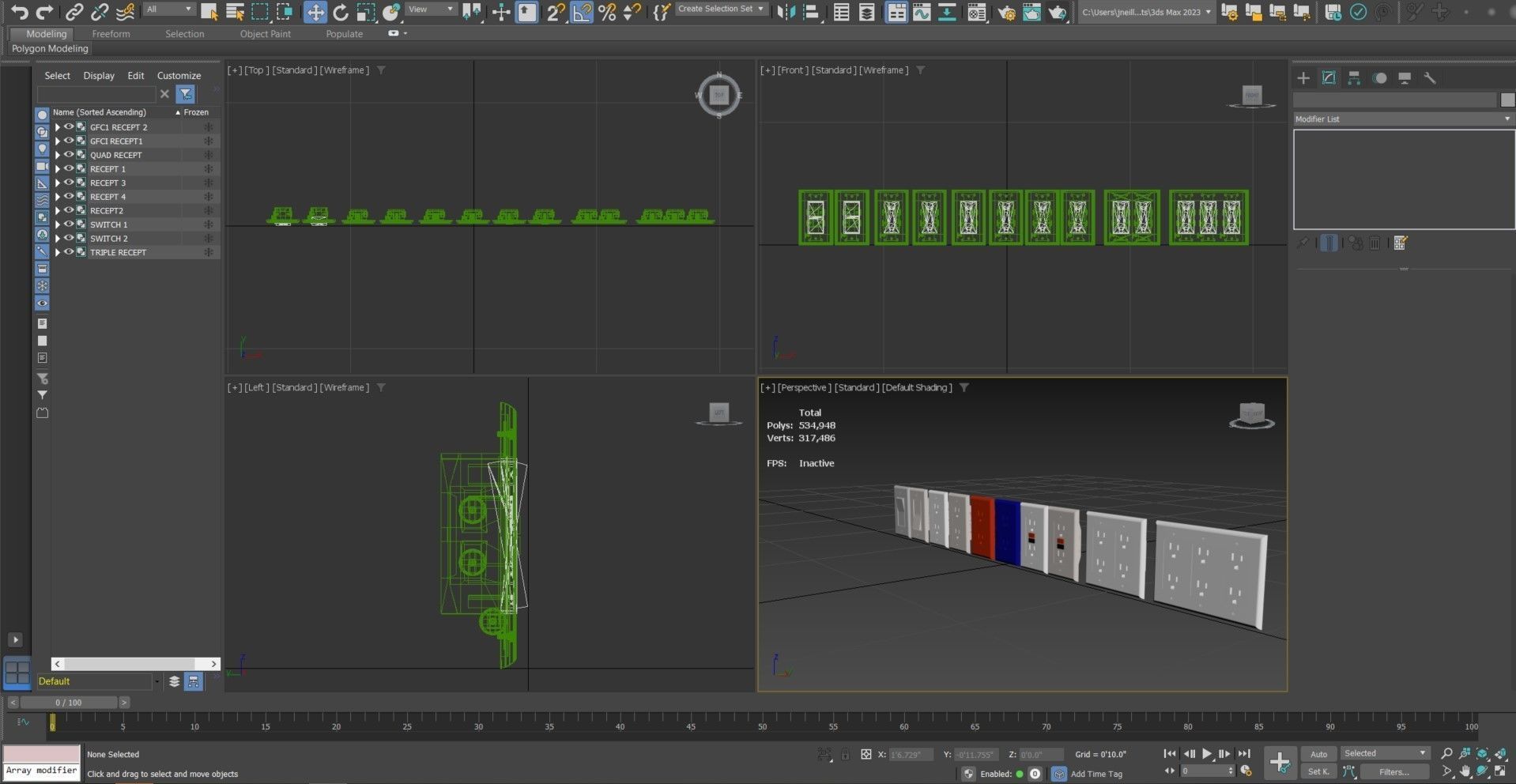Toggle visibility of GFCI RECEPT 2
This screenshot has height=784, width=1516.
click(x=69, y=126)
